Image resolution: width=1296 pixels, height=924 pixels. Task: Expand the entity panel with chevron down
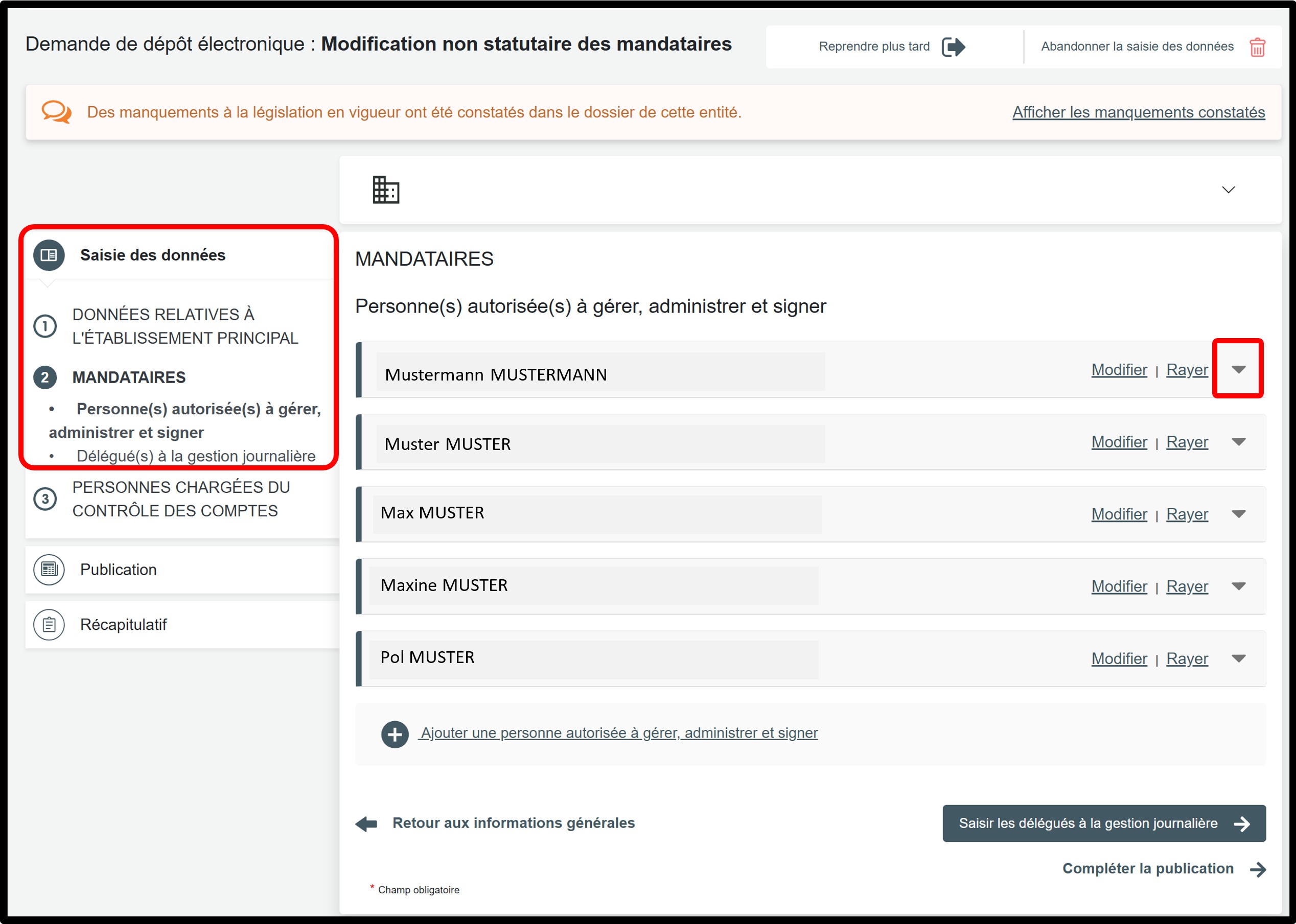1228,189
